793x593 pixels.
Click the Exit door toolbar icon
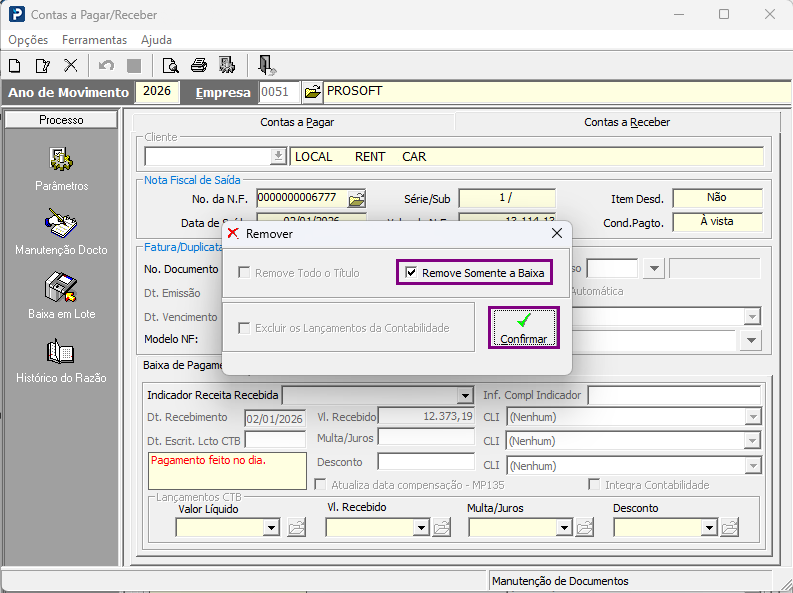pyautogui.click(x=267, y=65)
